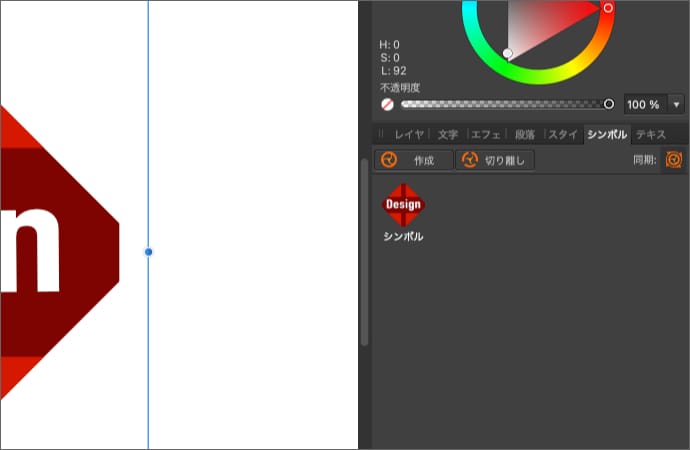Toggle the 同期 sync icon
The image size is (690, 450).
(674, 159)
